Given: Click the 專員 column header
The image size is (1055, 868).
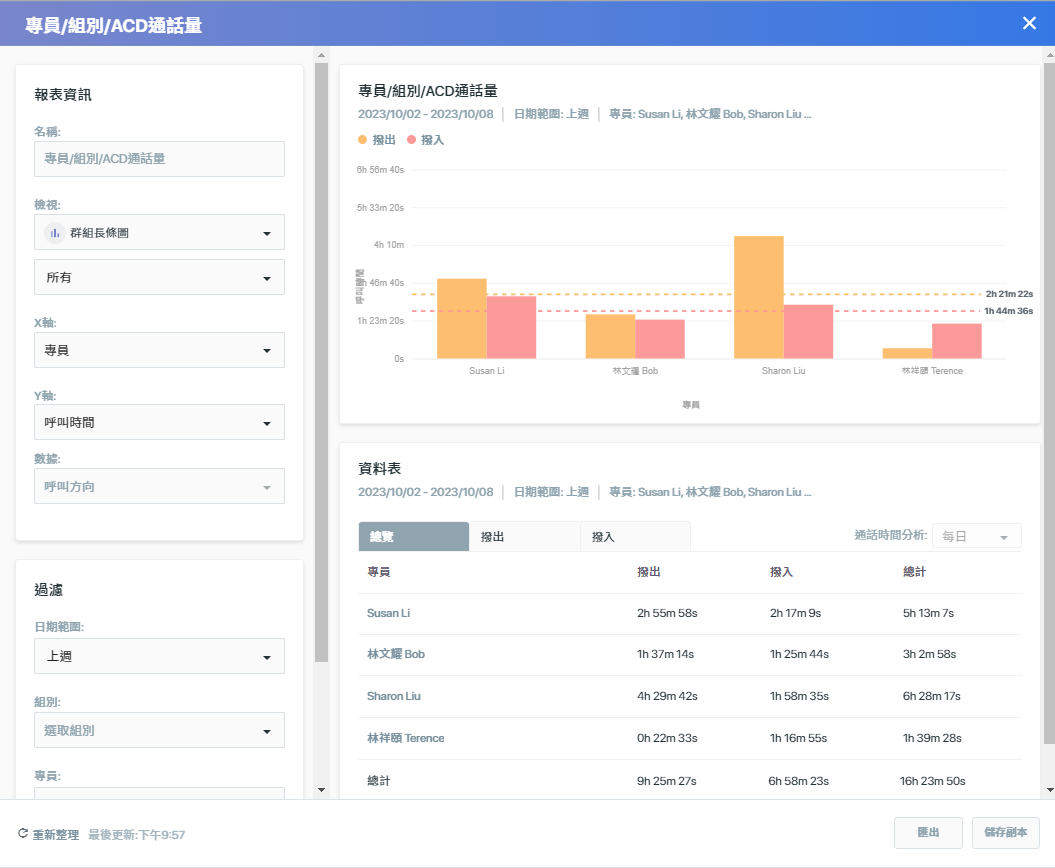Looking at the screenshot, I should (379, 572).
